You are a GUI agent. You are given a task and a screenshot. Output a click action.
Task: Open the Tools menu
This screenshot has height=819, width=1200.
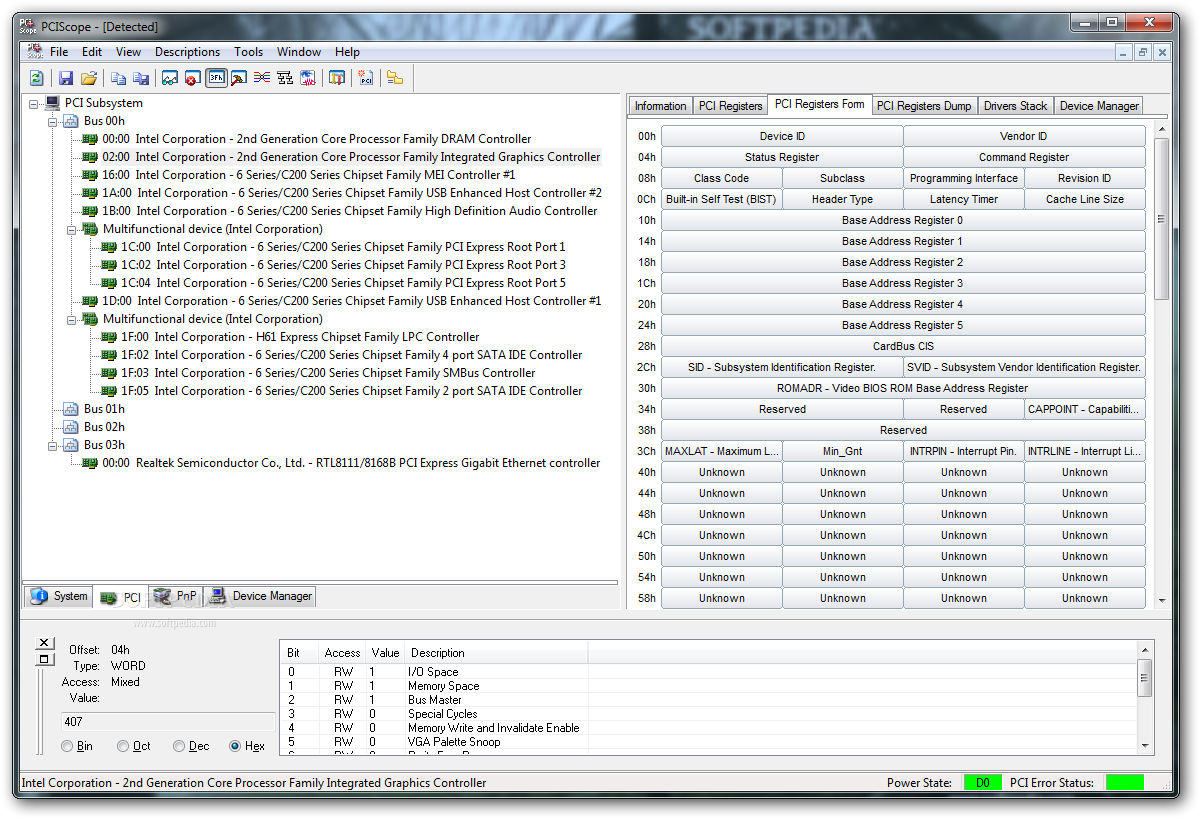tap(248, 52)
